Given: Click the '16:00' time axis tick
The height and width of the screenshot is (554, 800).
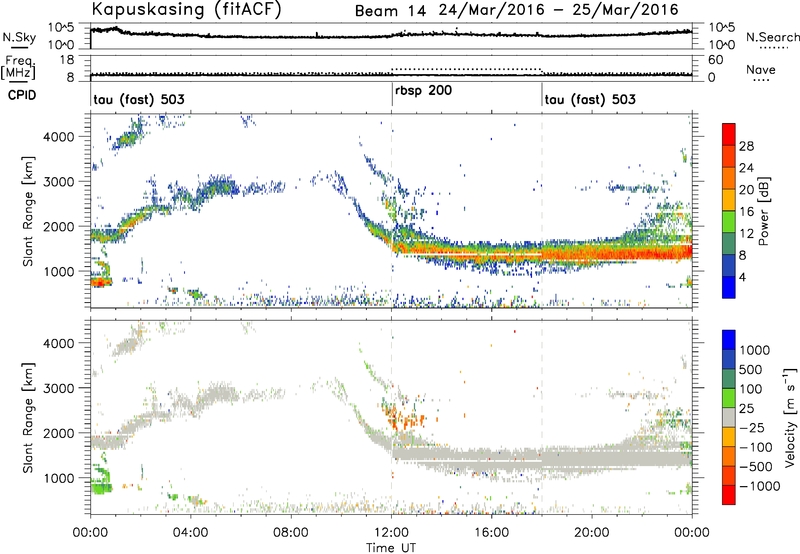Looking at the screenshot, I should [491, 533].
